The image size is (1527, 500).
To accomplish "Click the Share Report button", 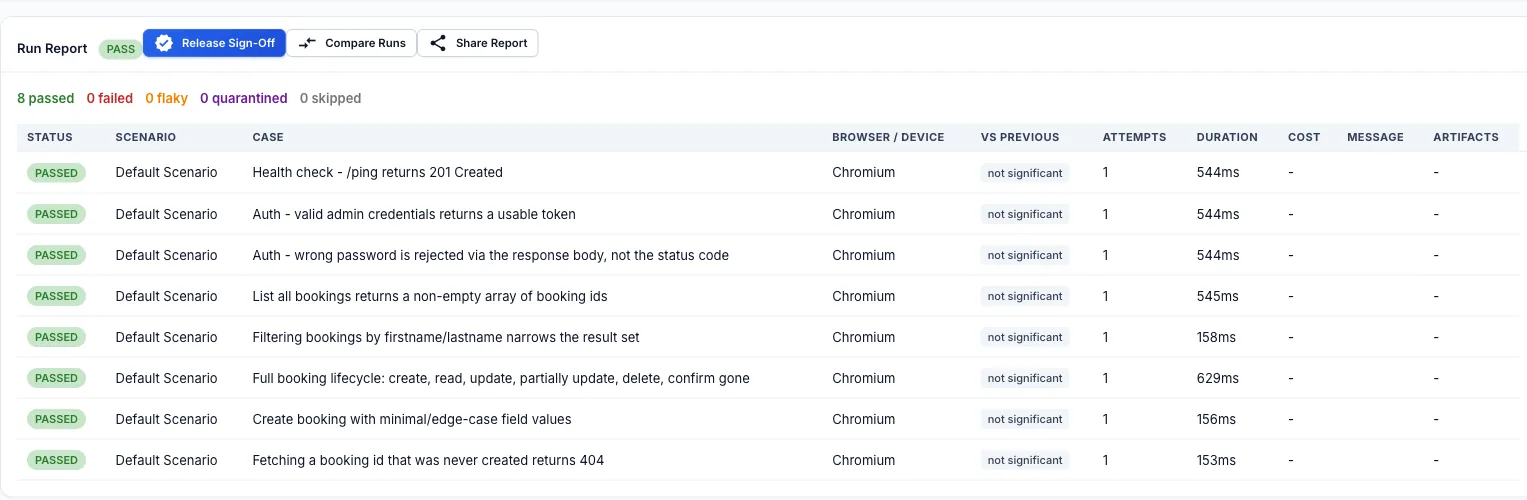I will 478,43.
